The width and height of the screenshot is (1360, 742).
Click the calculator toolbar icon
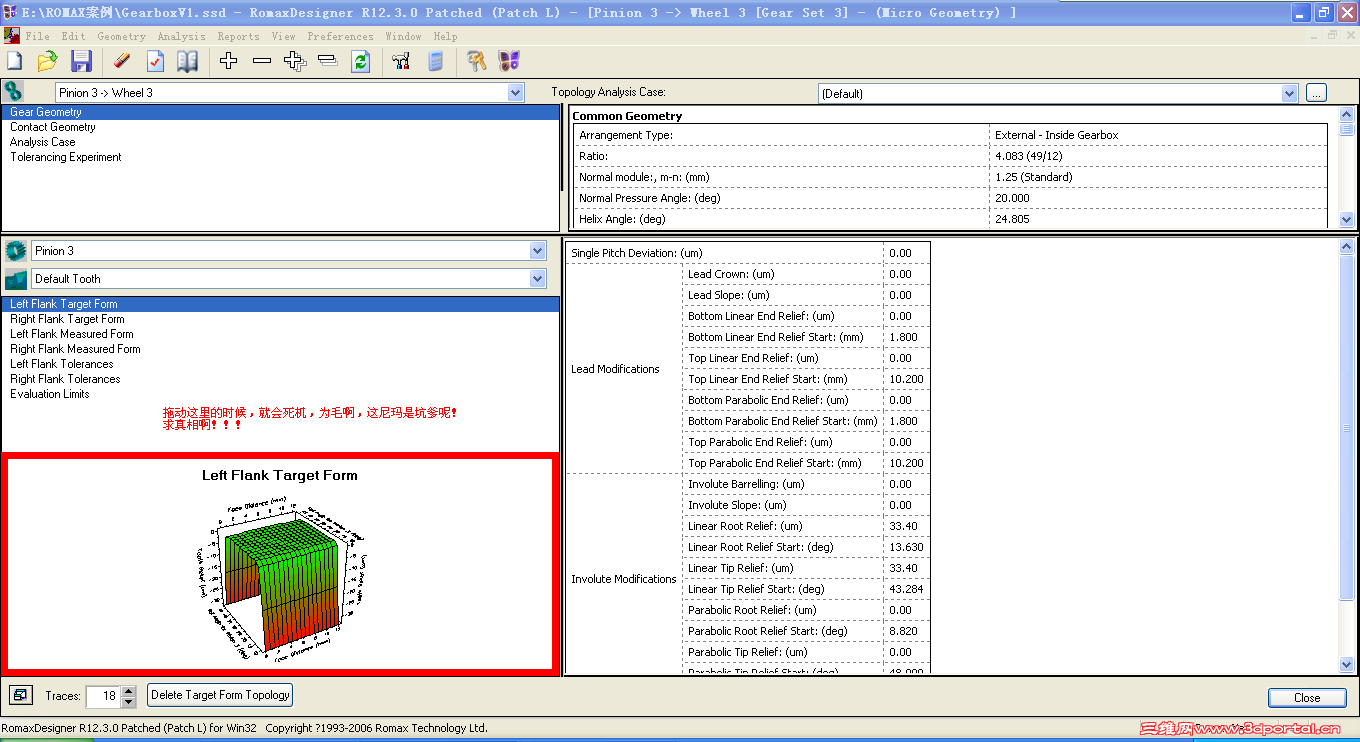(435, 62)
